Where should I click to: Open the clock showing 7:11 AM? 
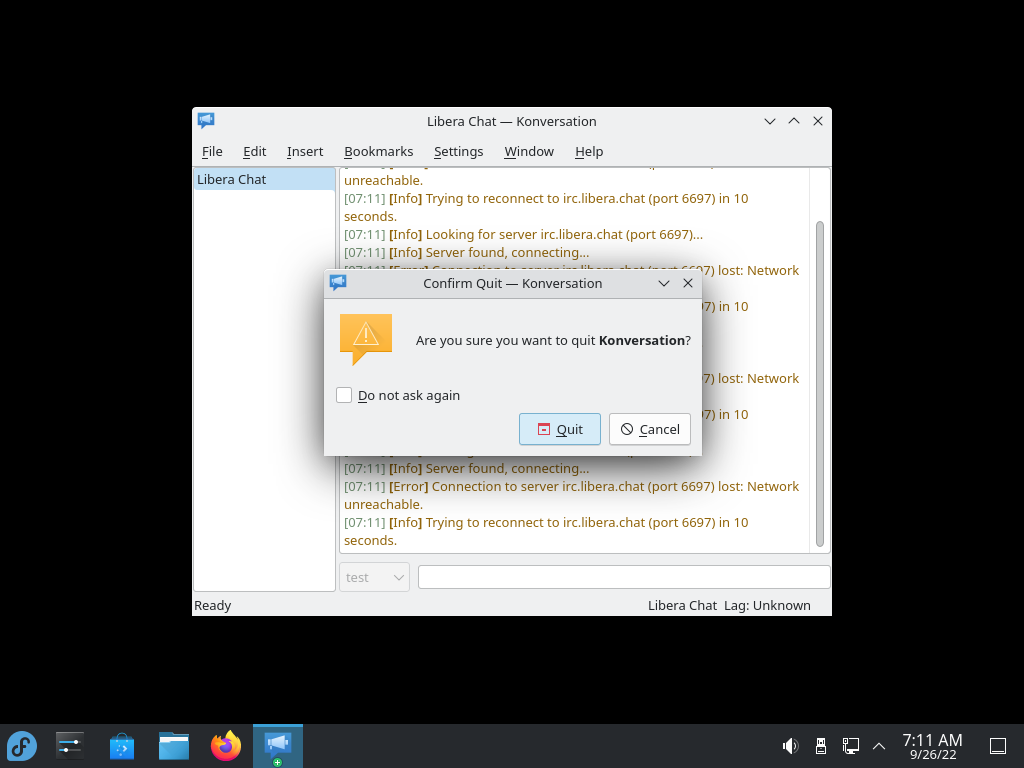(933, 746)
